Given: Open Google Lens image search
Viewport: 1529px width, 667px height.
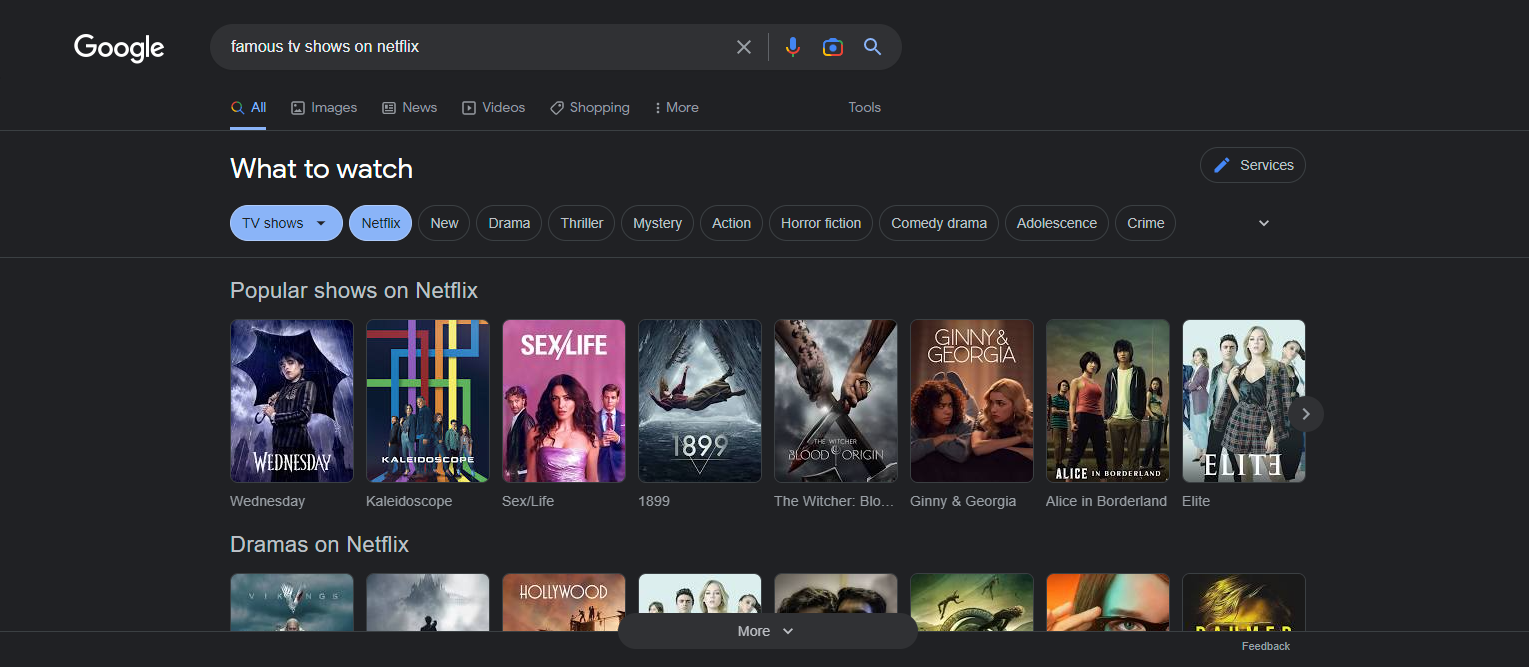Looking at the screenshot, I should click(833, 47).
